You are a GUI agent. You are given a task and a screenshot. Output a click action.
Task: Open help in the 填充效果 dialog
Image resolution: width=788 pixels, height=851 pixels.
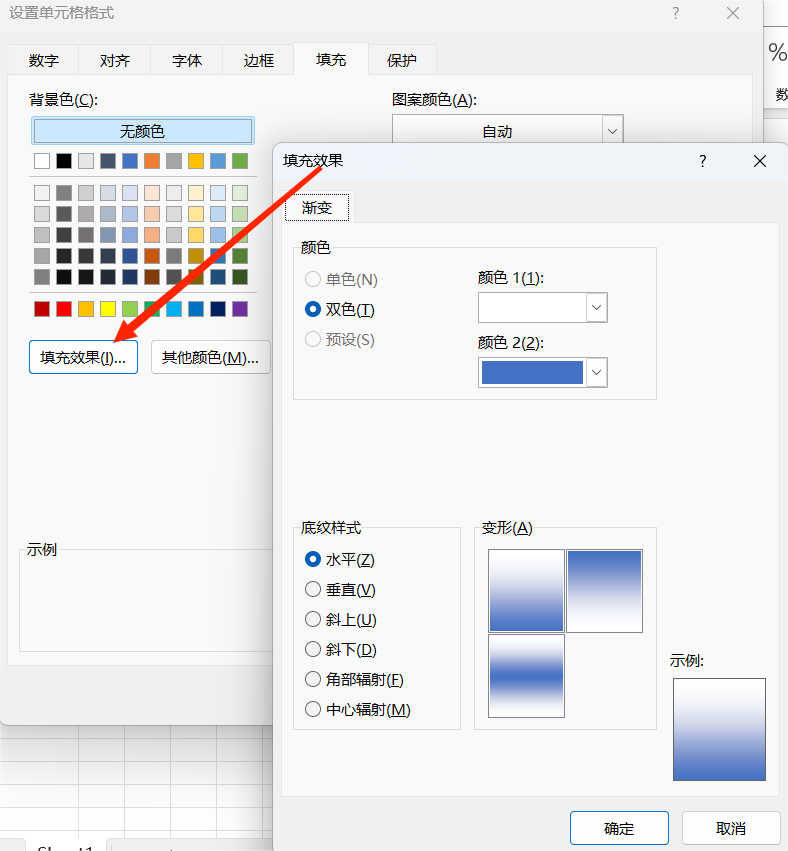coord(702,161)
